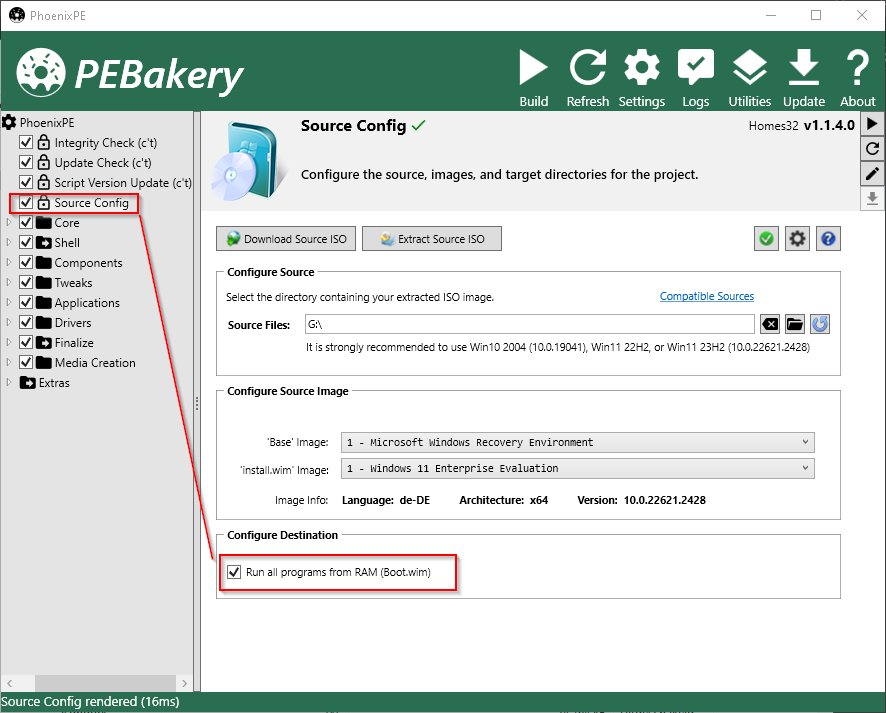The height and width of the screenshot is (713, 886).
Task: Click the green checkmark button
Action: [x=766, y=239]
